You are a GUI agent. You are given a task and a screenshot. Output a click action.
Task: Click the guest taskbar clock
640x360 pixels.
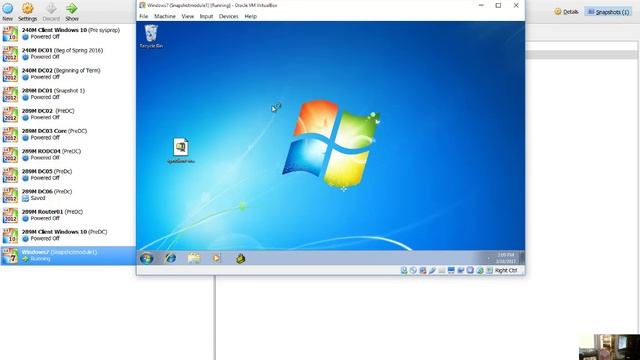[506, 258]
